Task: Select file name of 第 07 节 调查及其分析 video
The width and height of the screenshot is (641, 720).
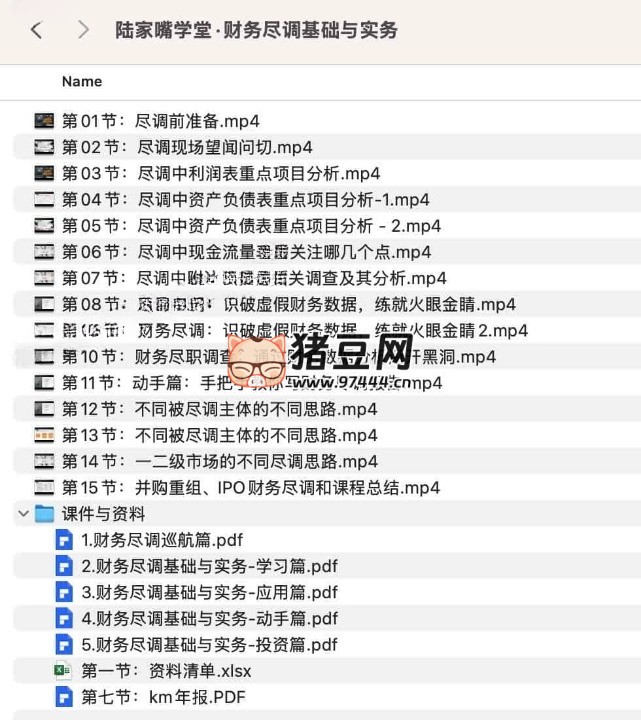Action: pyautogui.click(x=254, y=278)
